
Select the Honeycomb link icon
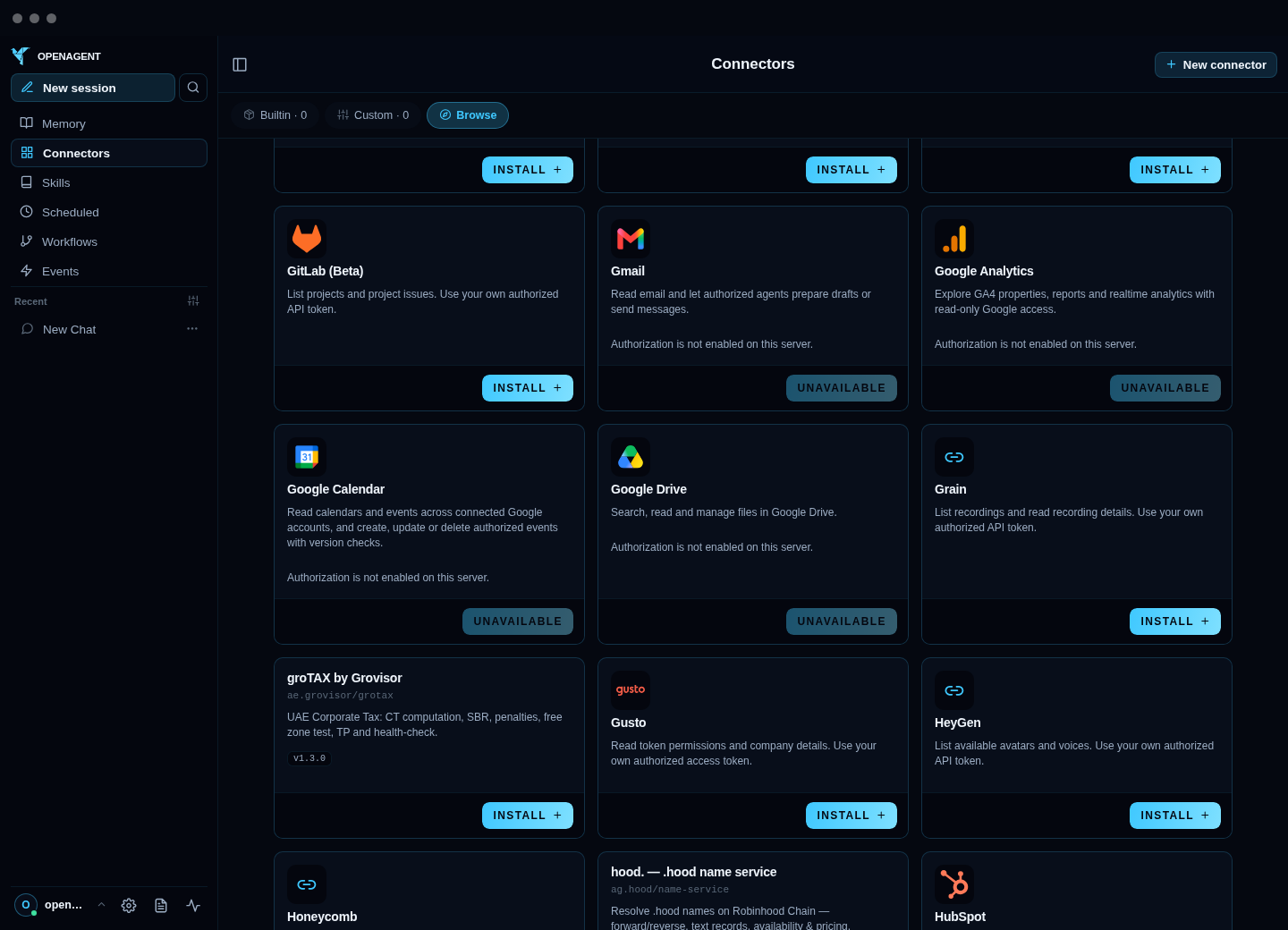[x=307, y=884]
